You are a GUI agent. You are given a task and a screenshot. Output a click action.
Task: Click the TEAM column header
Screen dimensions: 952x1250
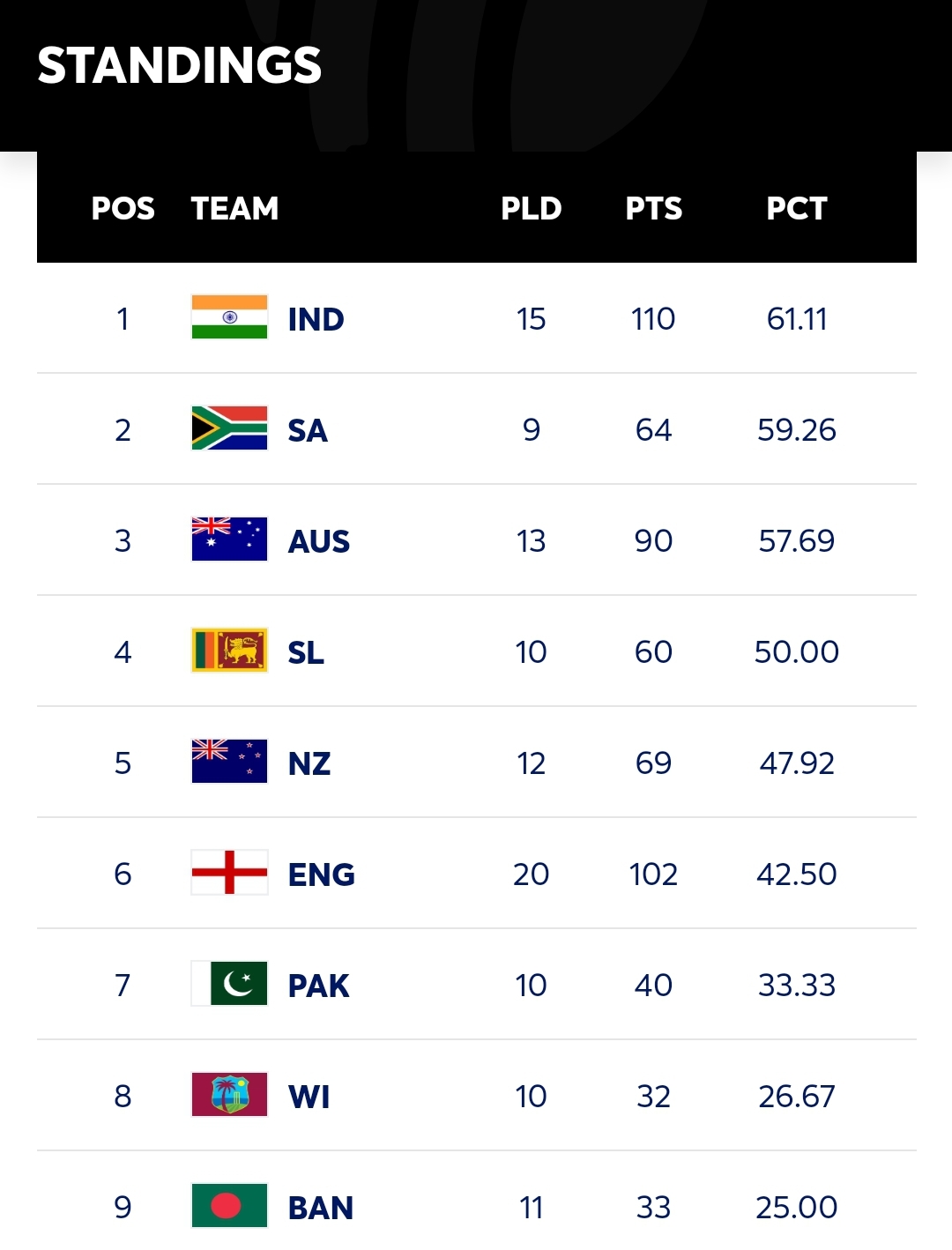(234, 208)
